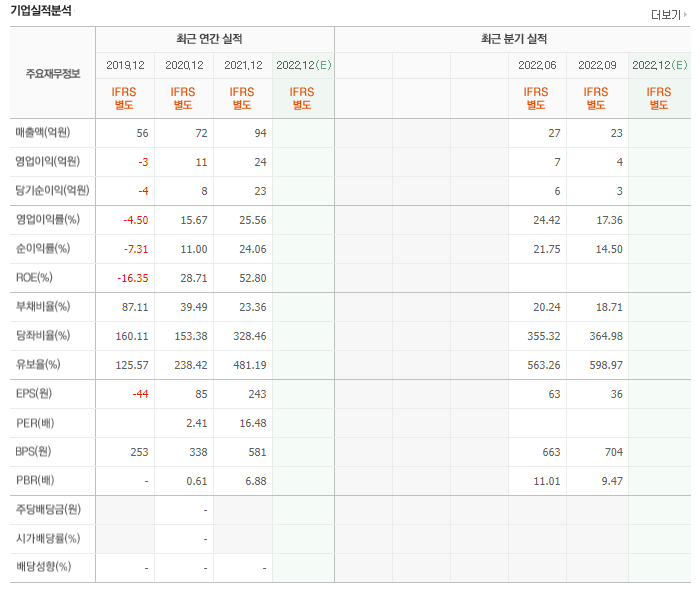Click the PER value 16.48
This screenshot has width=700, height=593.
click(253, 423)
